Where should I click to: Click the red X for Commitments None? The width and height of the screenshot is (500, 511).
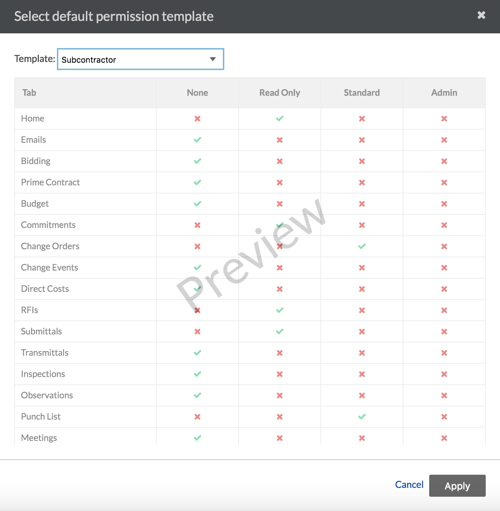click(x=197, y=225)
